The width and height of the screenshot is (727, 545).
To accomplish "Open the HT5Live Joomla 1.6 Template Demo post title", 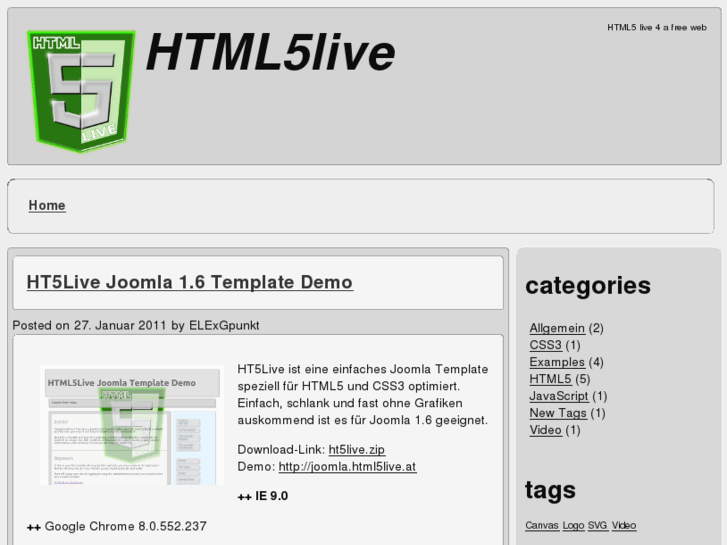I will tap(190, 282).
